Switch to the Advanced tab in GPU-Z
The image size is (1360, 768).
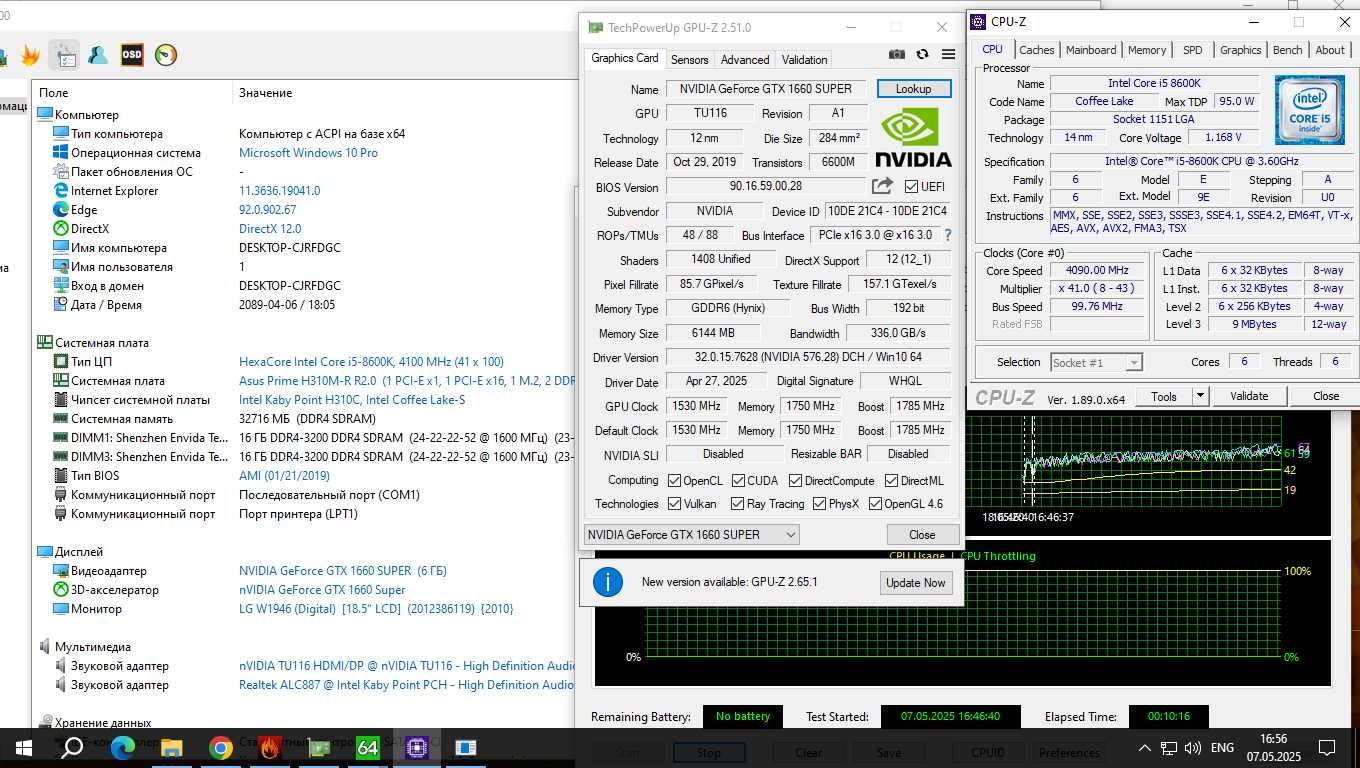[x=745, y=60]
